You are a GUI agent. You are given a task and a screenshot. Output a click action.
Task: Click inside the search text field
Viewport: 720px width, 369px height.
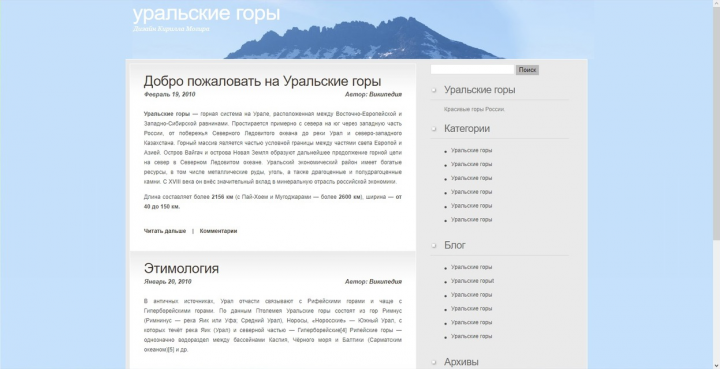(472, 70)
